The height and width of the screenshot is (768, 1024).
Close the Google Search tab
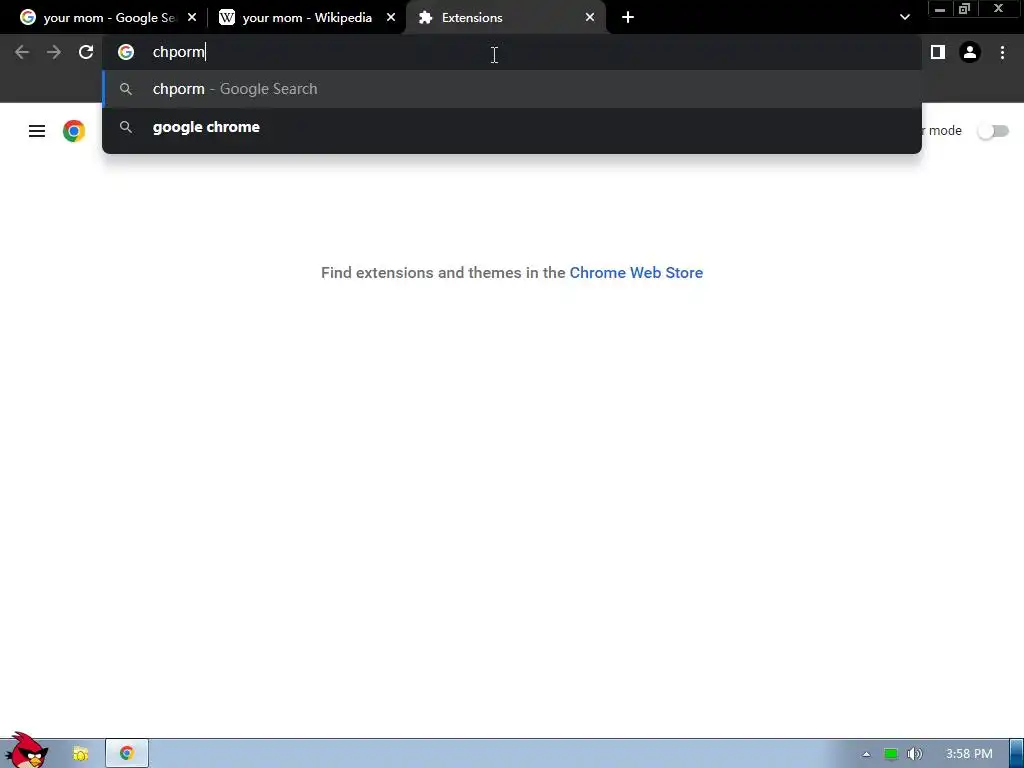coord(192,18)
